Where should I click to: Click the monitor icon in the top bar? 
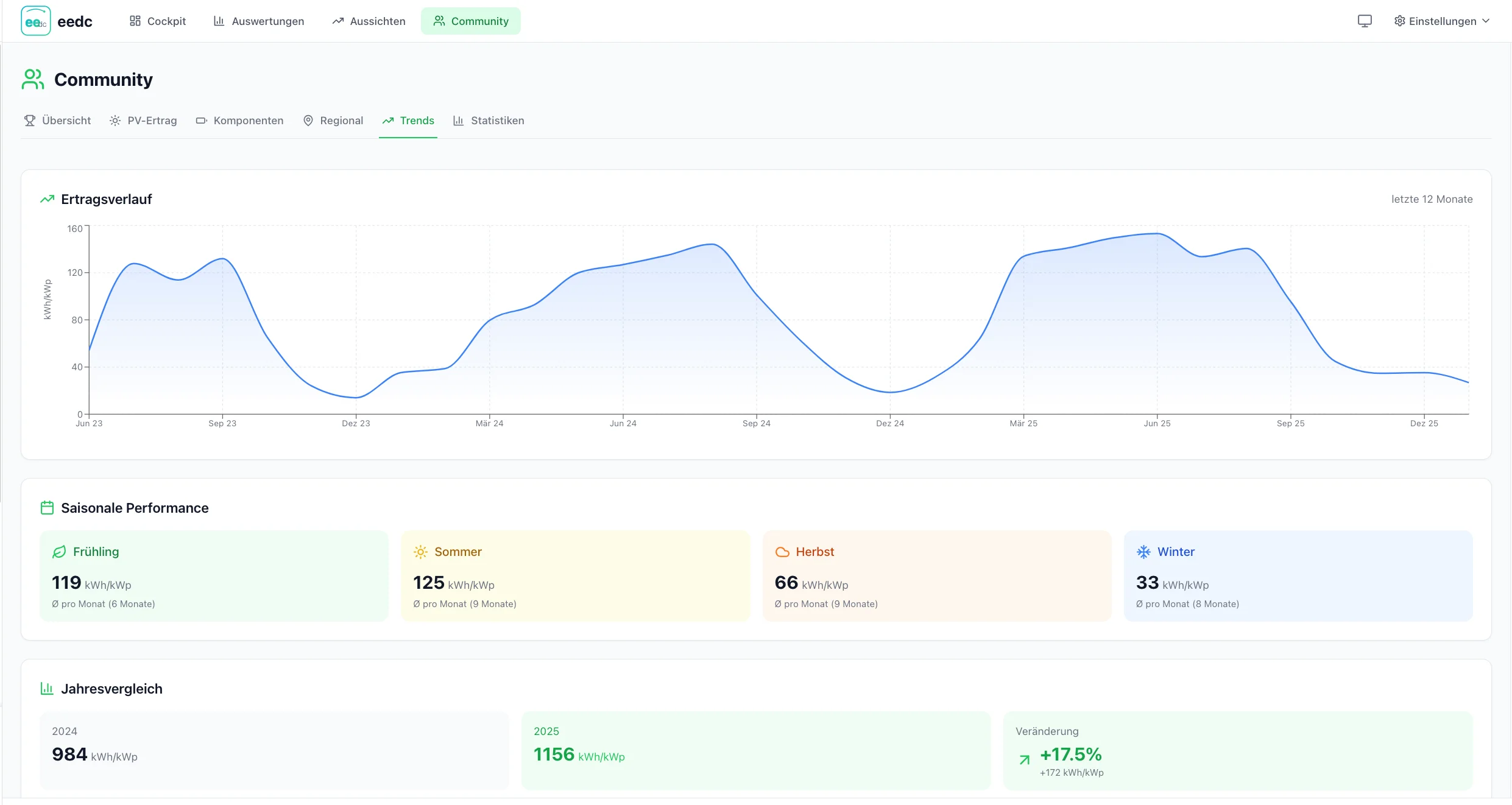(x=1365, y=20)
